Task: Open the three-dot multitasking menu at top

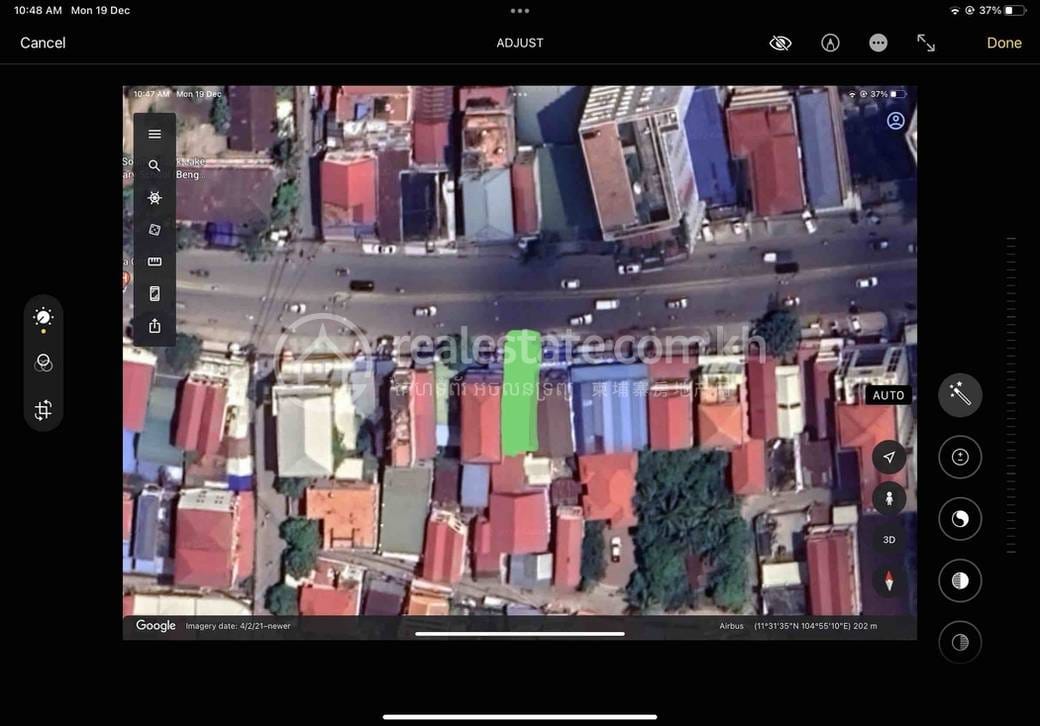Action: click(x=520, y=11)
